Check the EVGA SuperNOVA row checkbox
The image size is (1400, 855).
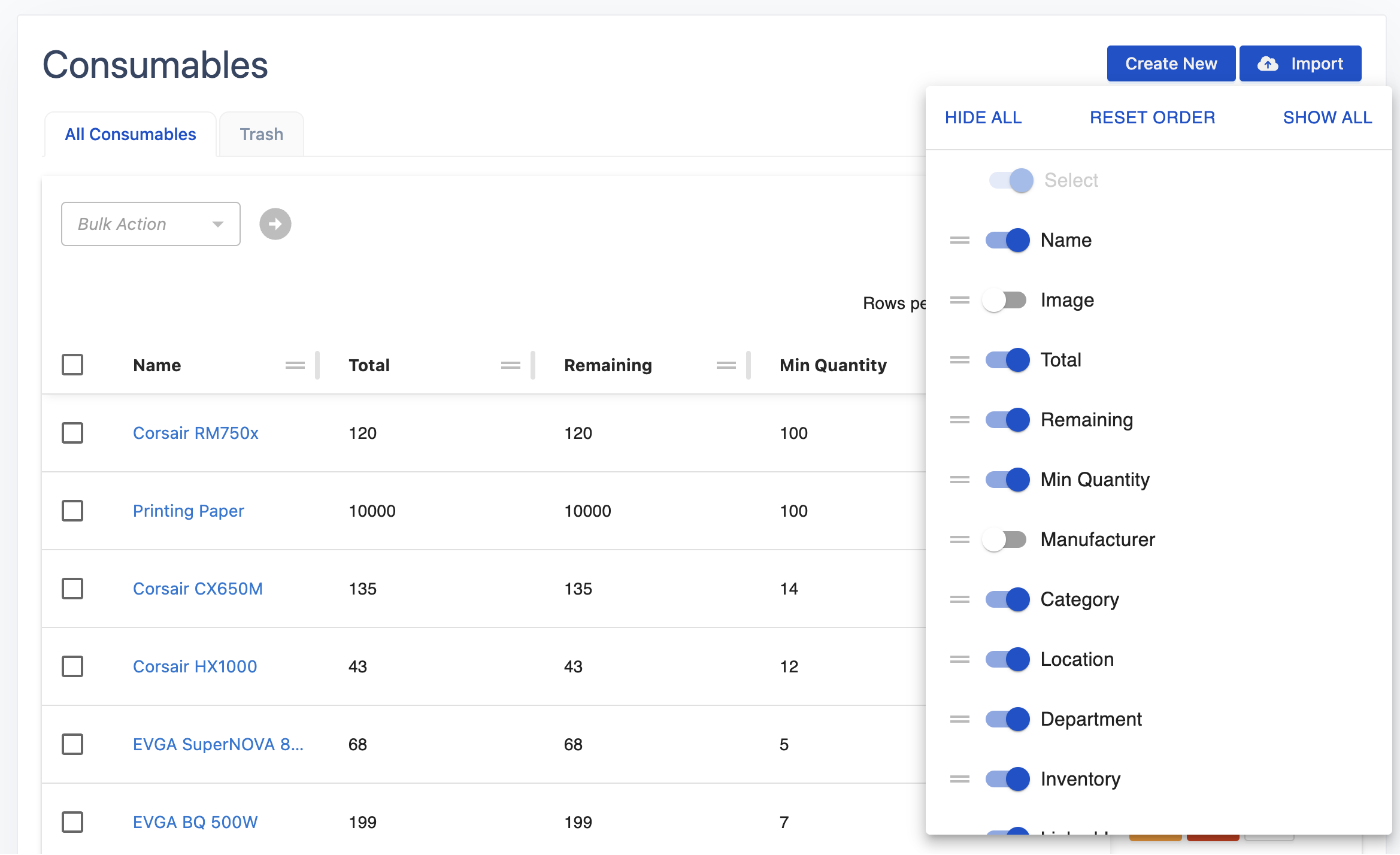tap(72, 744)
